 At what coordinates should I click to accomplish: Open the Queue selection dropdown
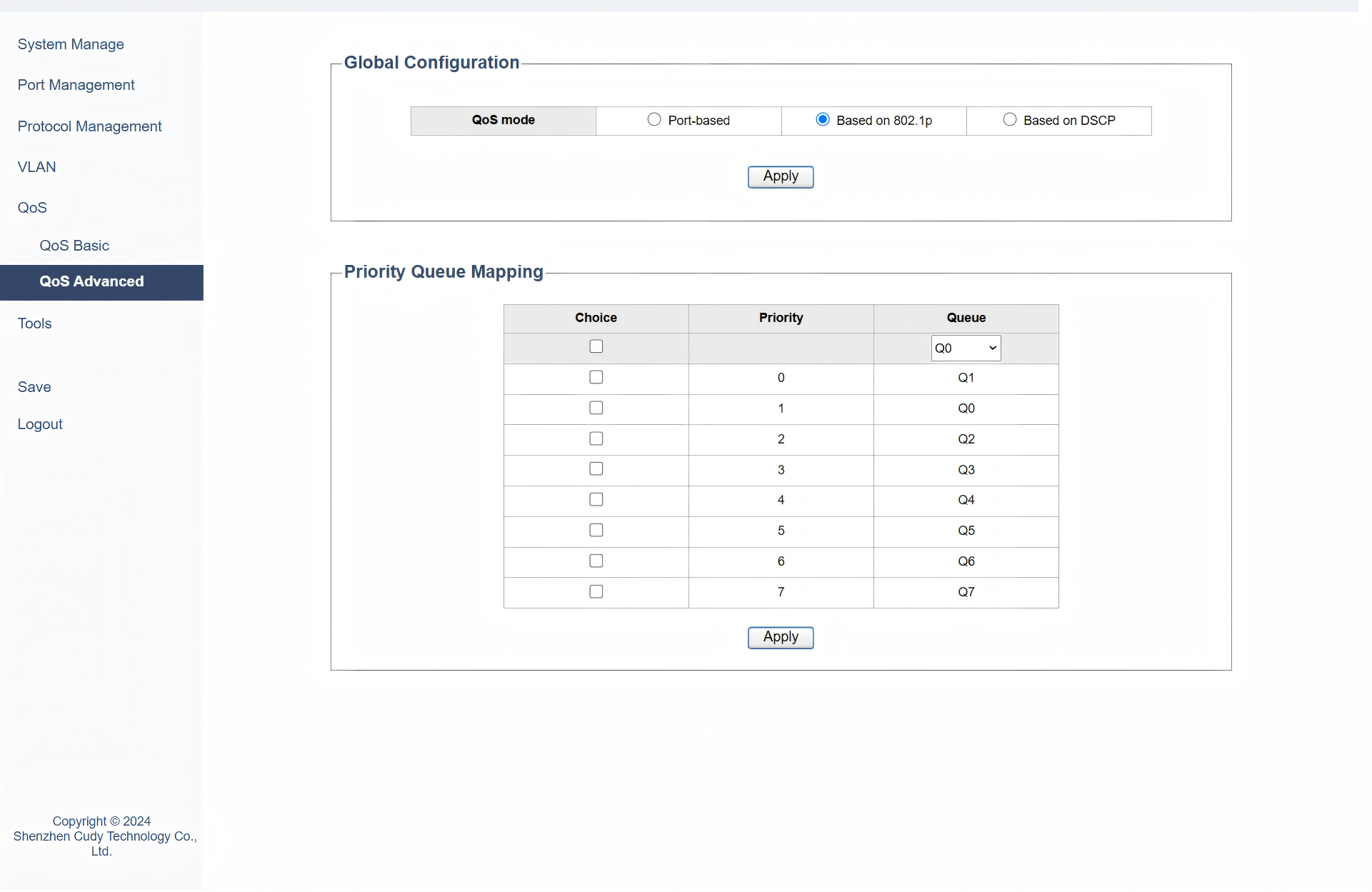click(x=966, y=349)
